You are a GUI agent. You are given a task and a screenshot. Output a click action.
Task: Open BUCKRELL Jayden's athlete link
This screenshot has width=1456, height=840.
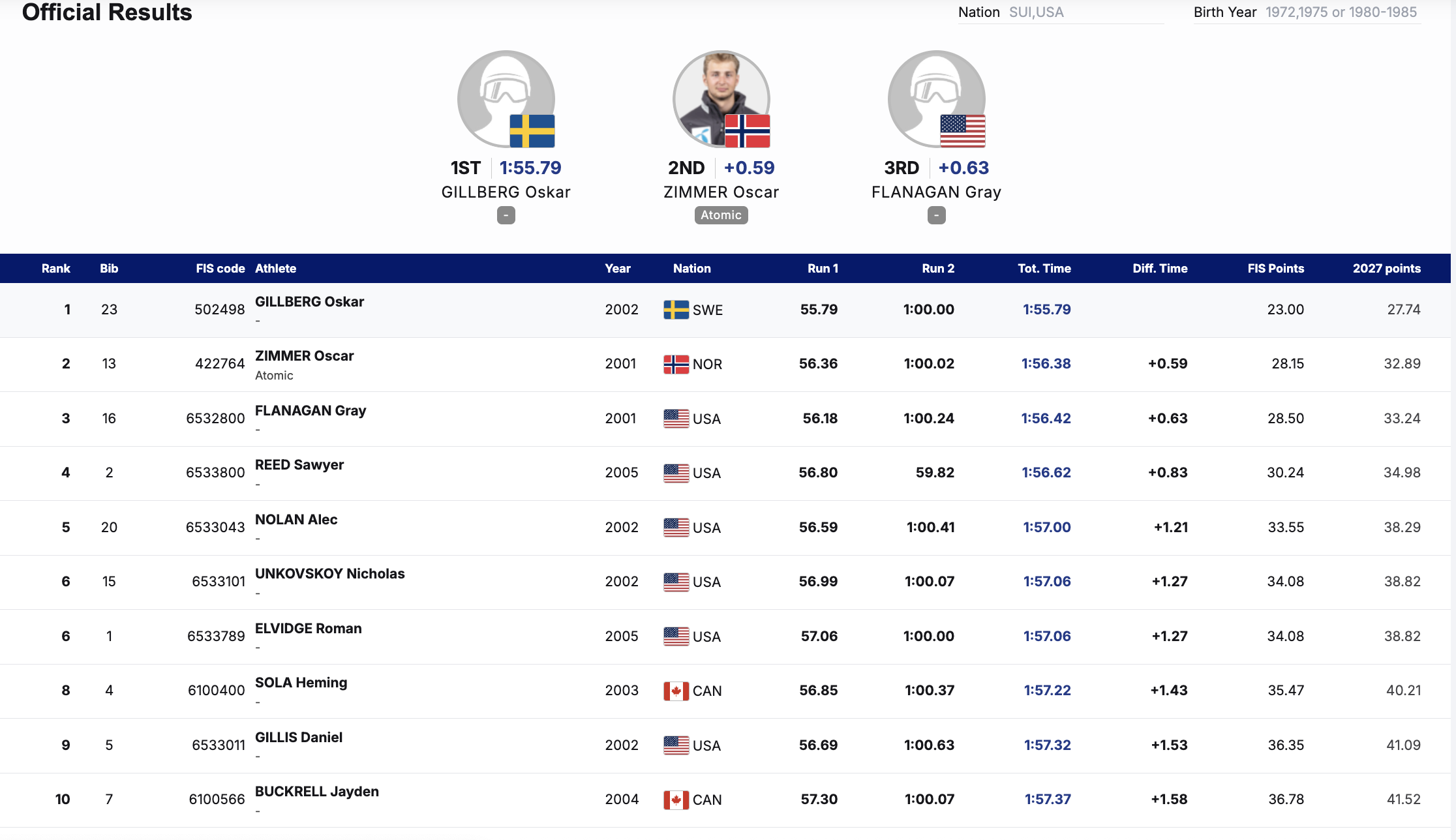click(x=316, y=792)
